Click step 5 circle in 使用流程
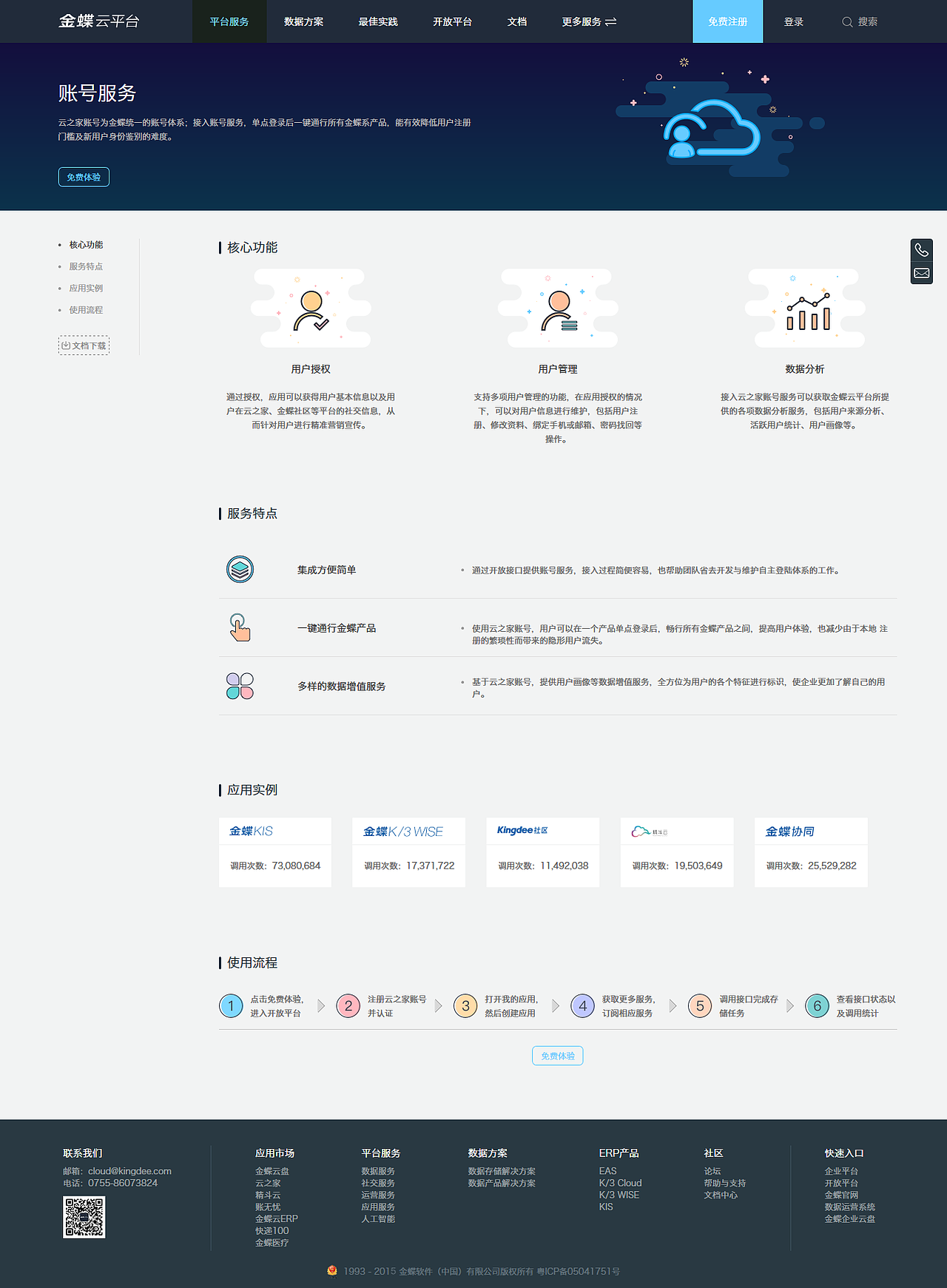The height and width of the screenshot is (1288, 947). [700, 1006]
